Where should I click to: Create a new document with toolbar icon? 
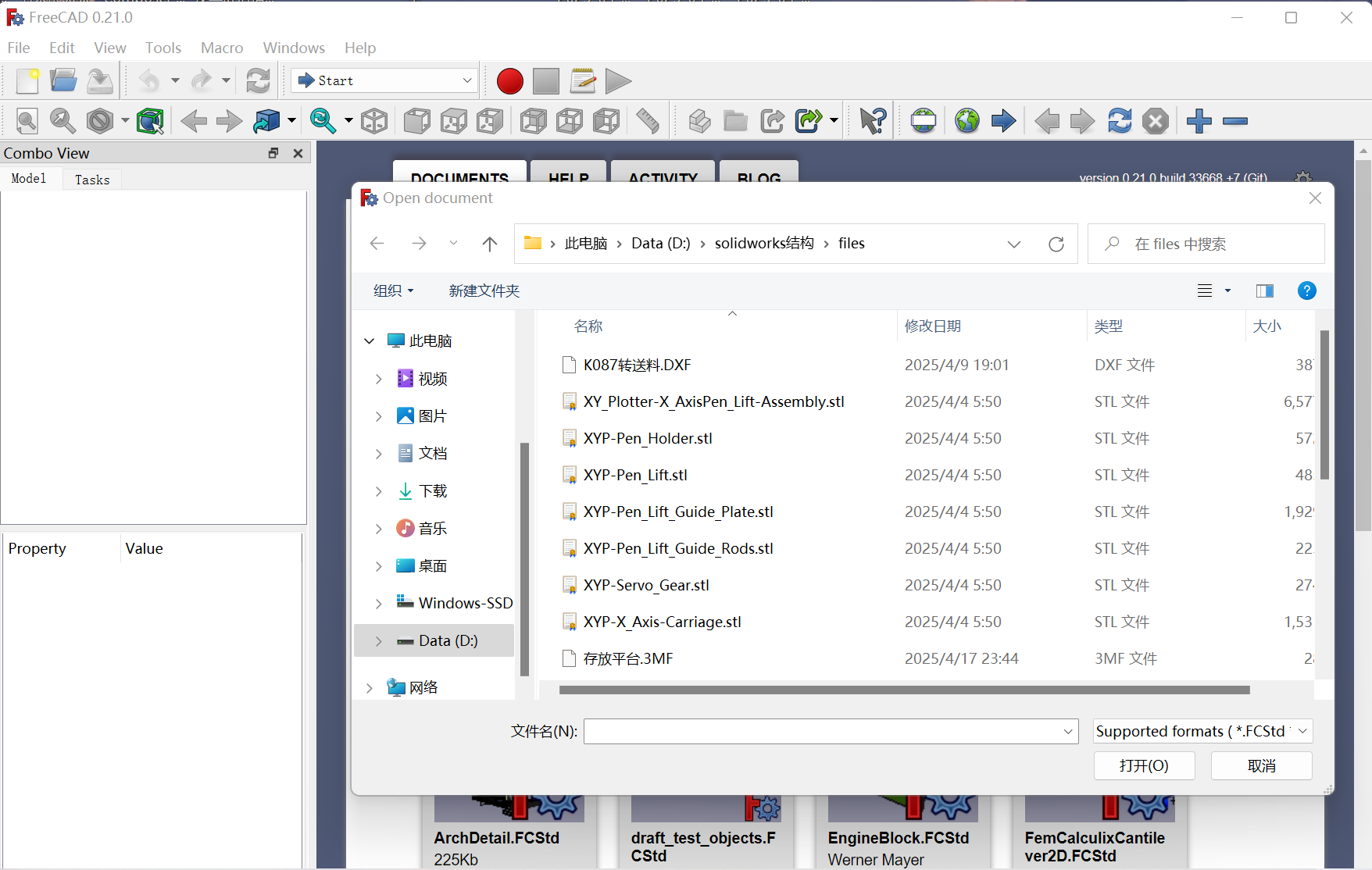[27, 80]
